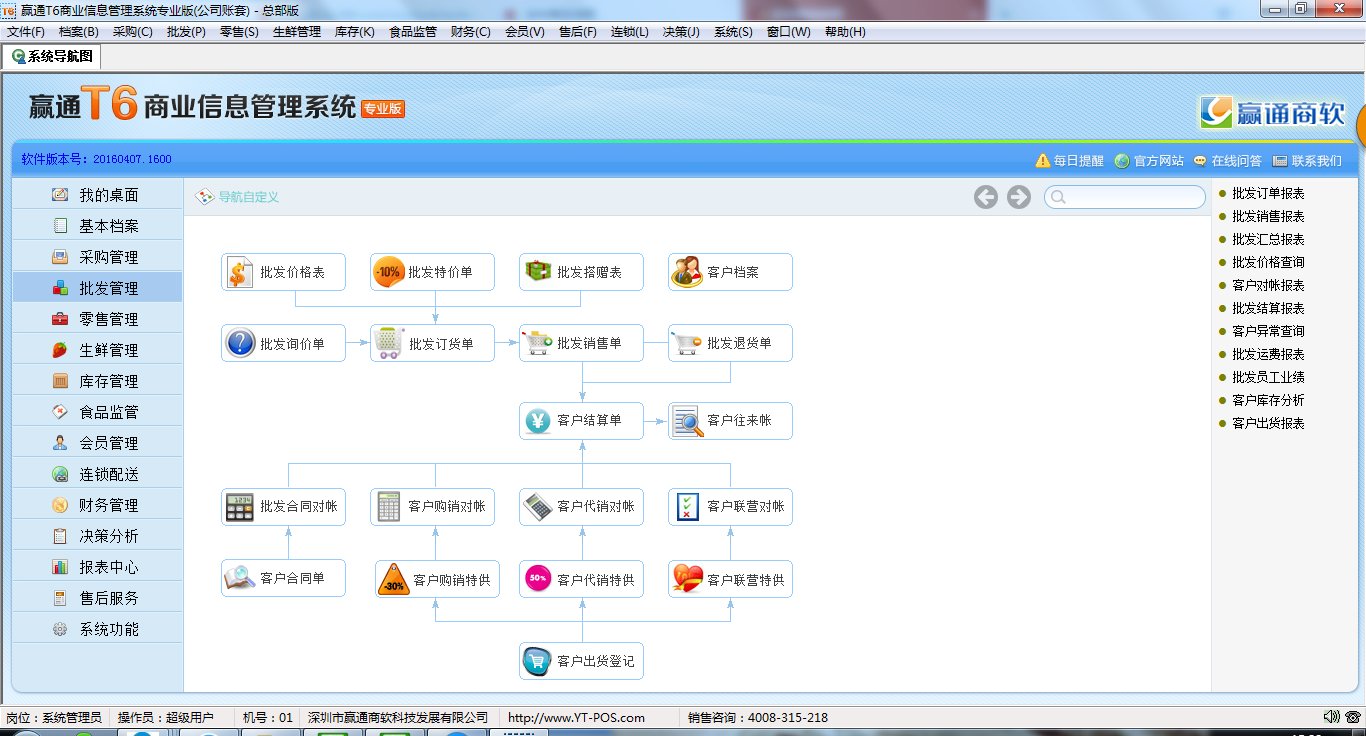The width and height of the screenshot is (1366, 736).
Task: Select 我的桌面 in sidebar
Action: click(x=98, y=195)
